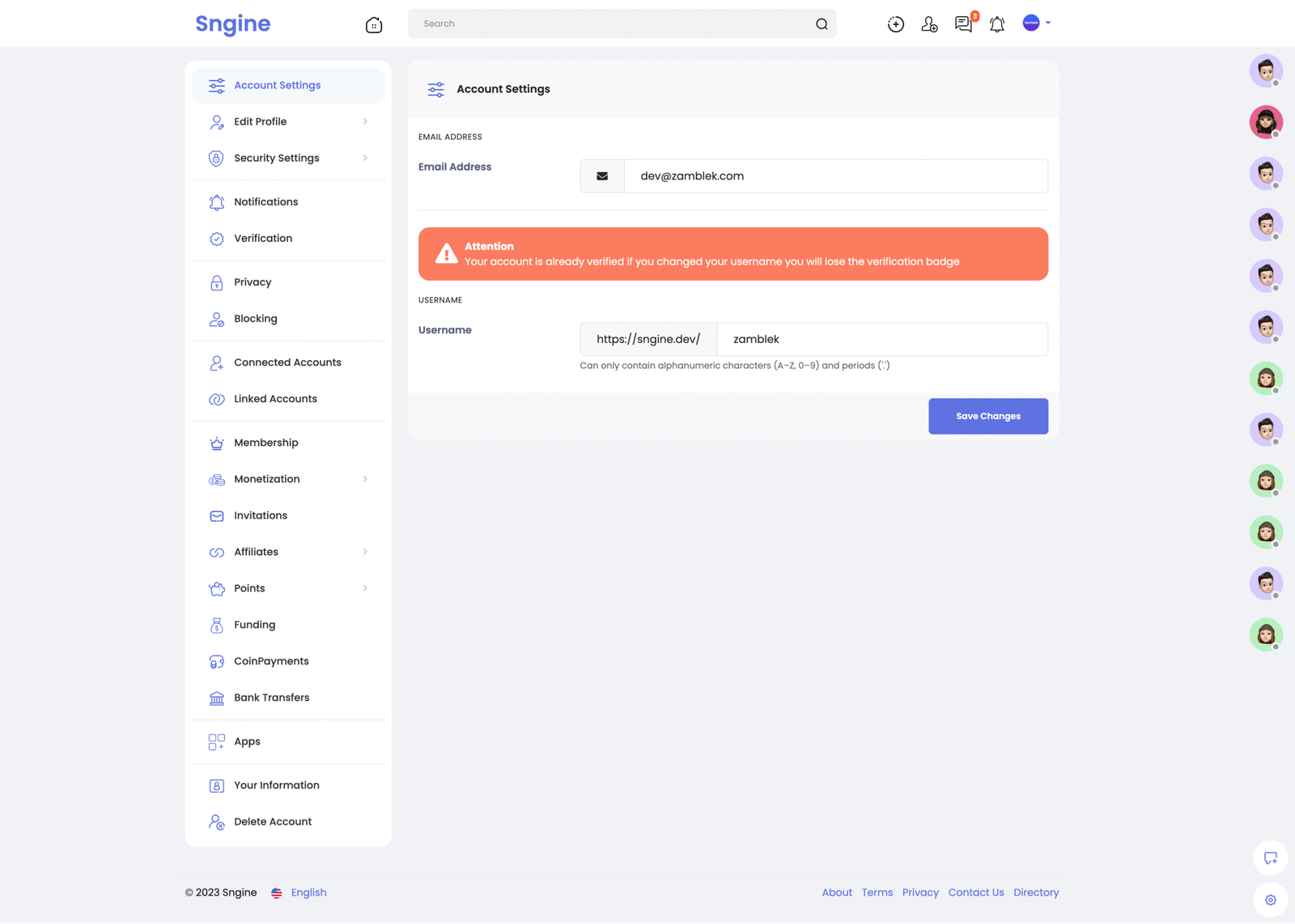The image size is (1295, 924).
Task: Go to Delete Account section
Action: 273,821
